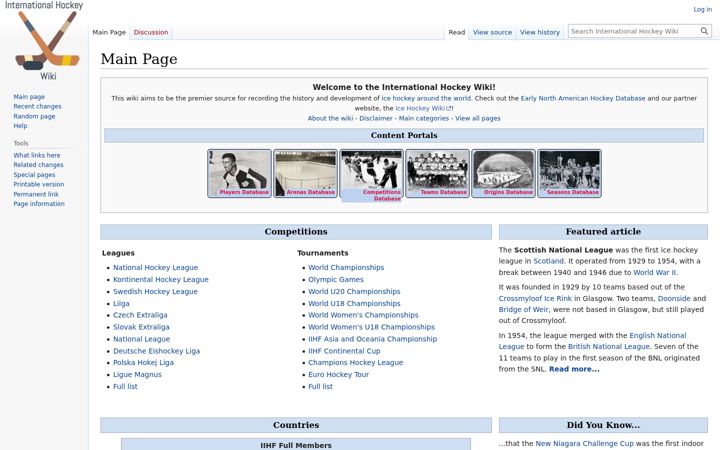Open the Liiga league link

[x=121, y=303]
